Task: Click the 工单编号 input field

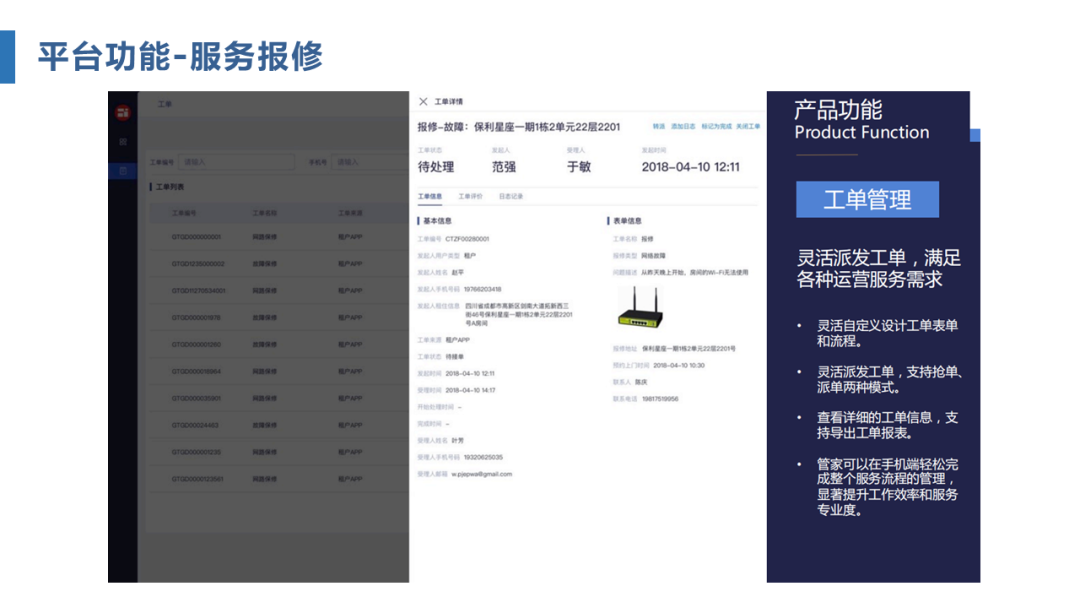Action: [236, 162]
